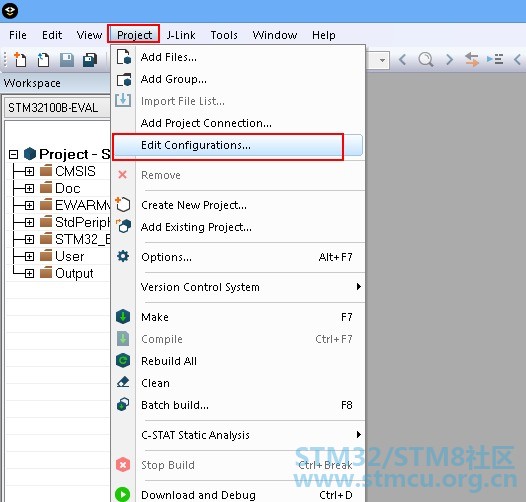Click the New Document toolbar icon

click(x=20, y=60)
